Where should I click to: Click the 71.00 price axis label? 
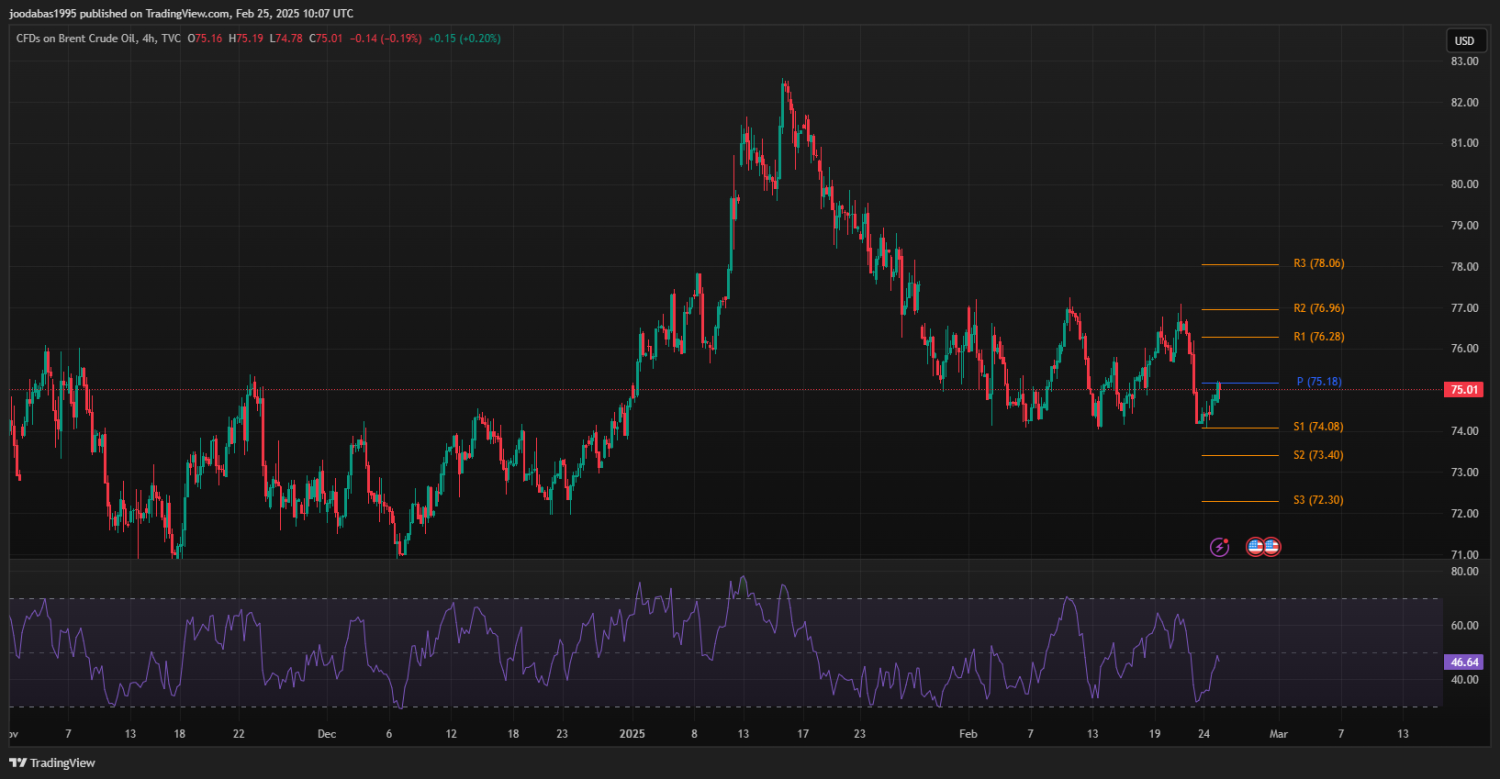pos(1464,555)
